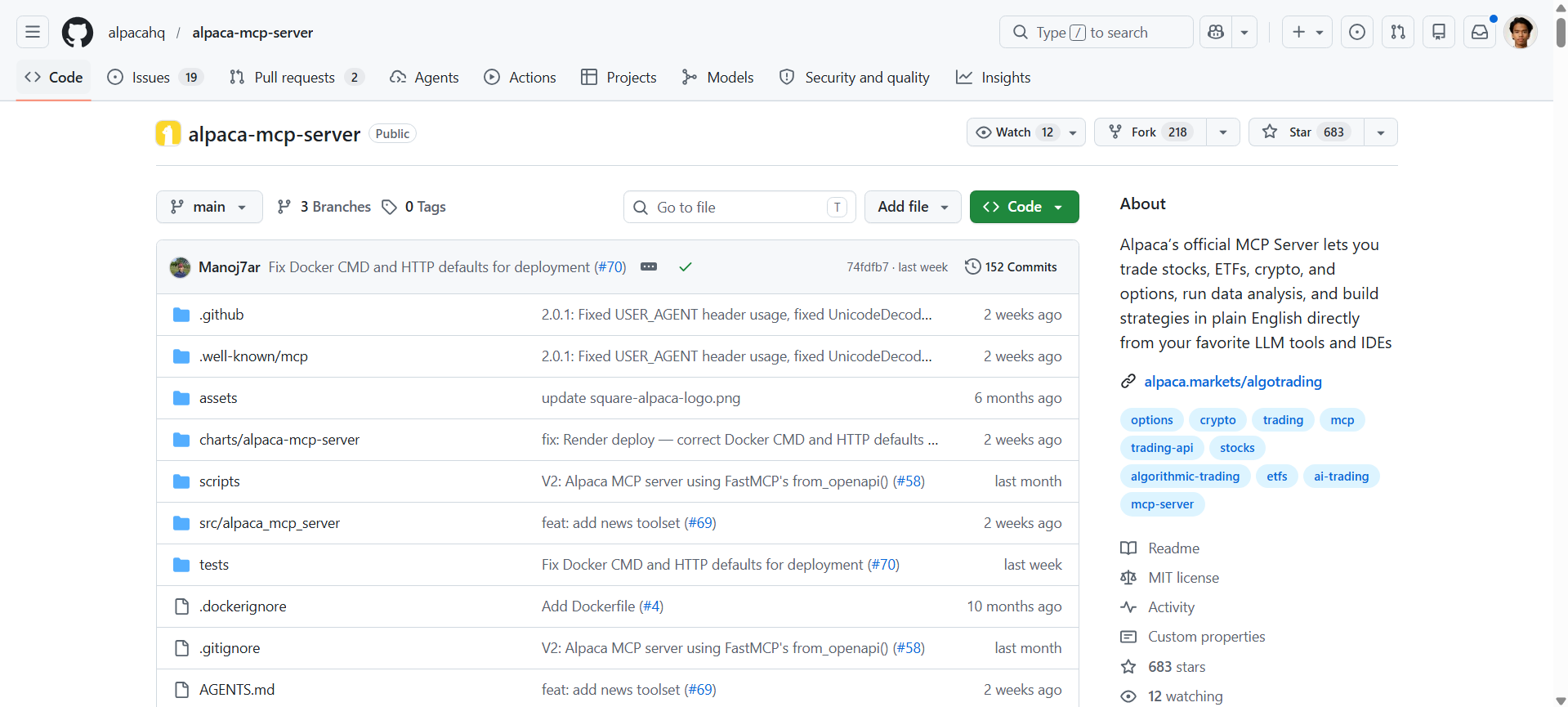Open the Projects tab
Image resolution: width=1568 pixels, height=707 pixels.
tap(619, 77)
